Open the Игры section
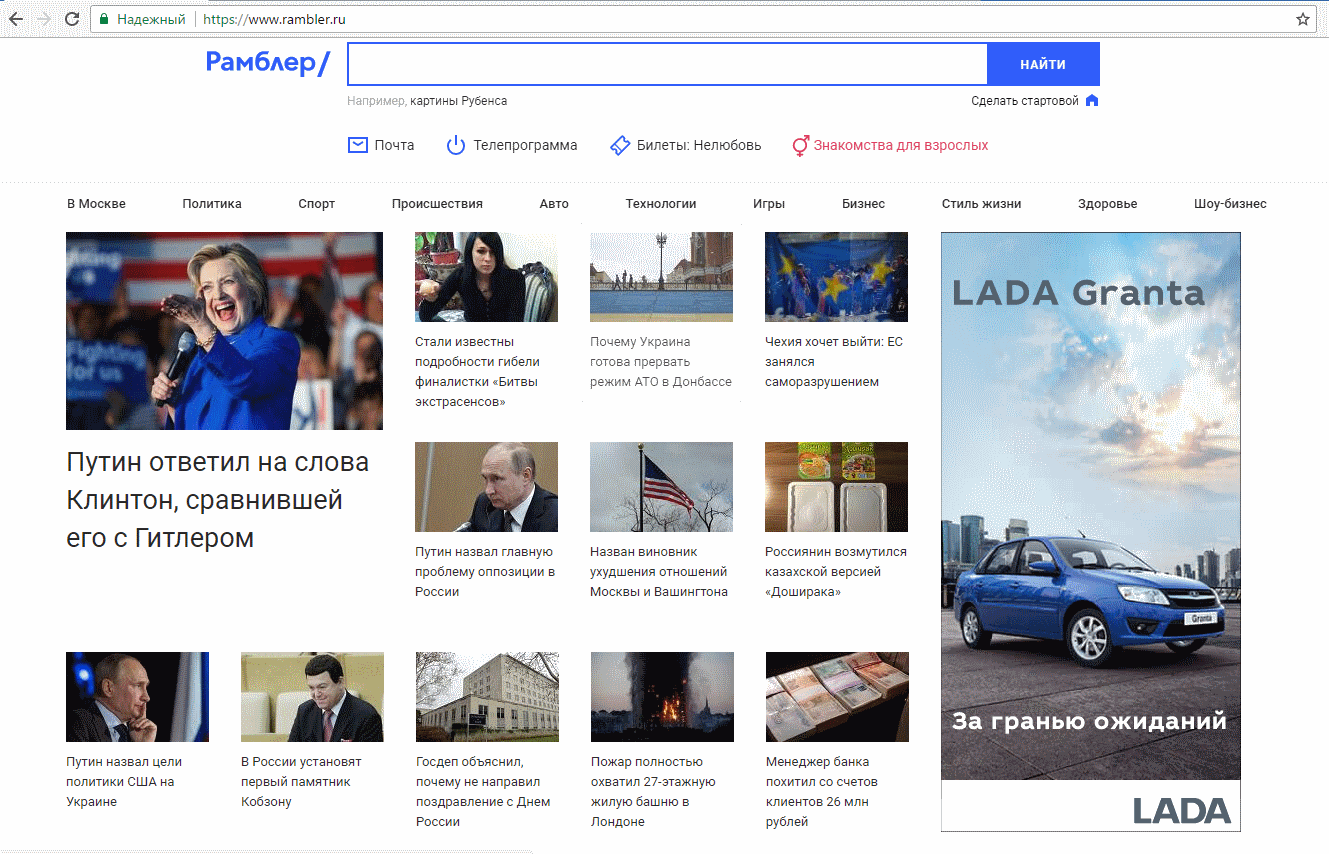Viewport: 1329px width, 854px height. (x=769, y=203)
